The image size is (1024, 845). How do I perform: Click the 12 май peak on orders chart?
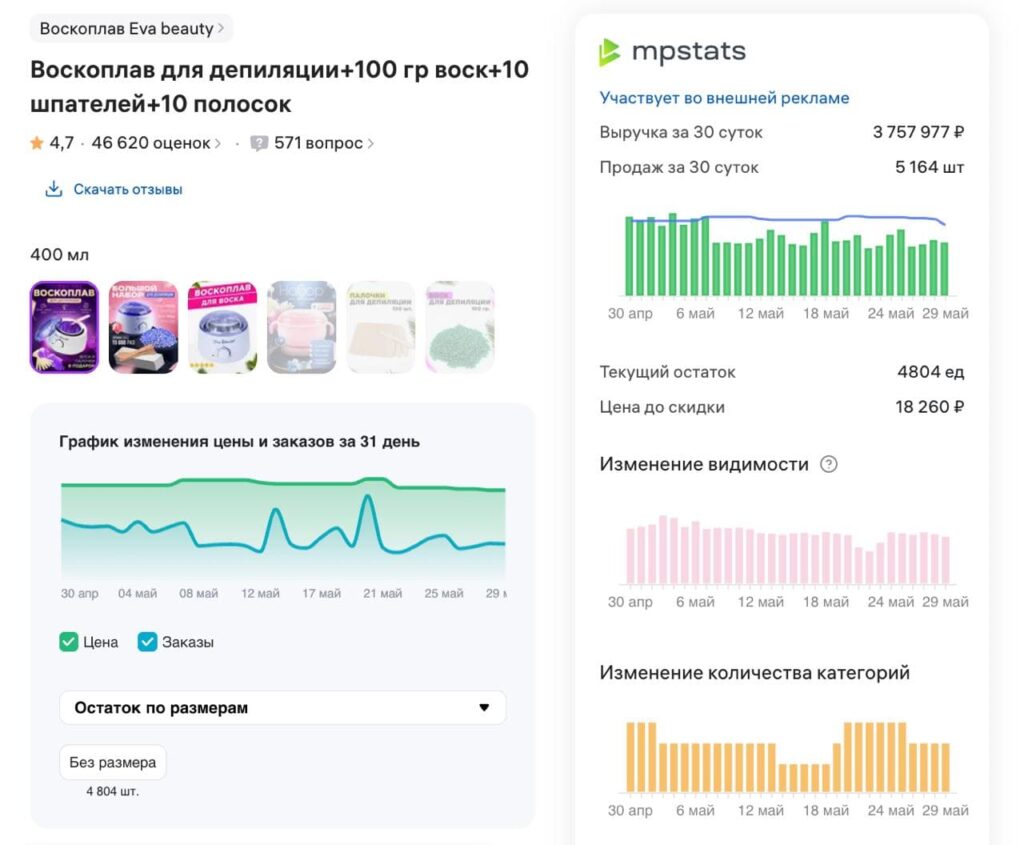point(277,511)
